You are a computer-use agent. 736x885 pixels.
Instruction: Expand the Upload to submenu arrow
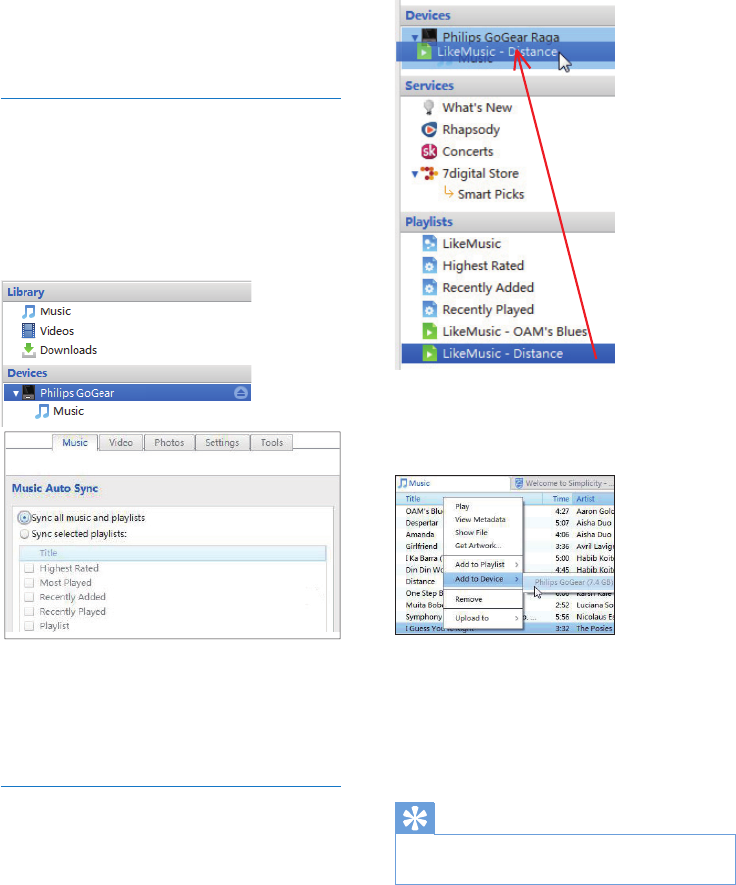(516, 619)
